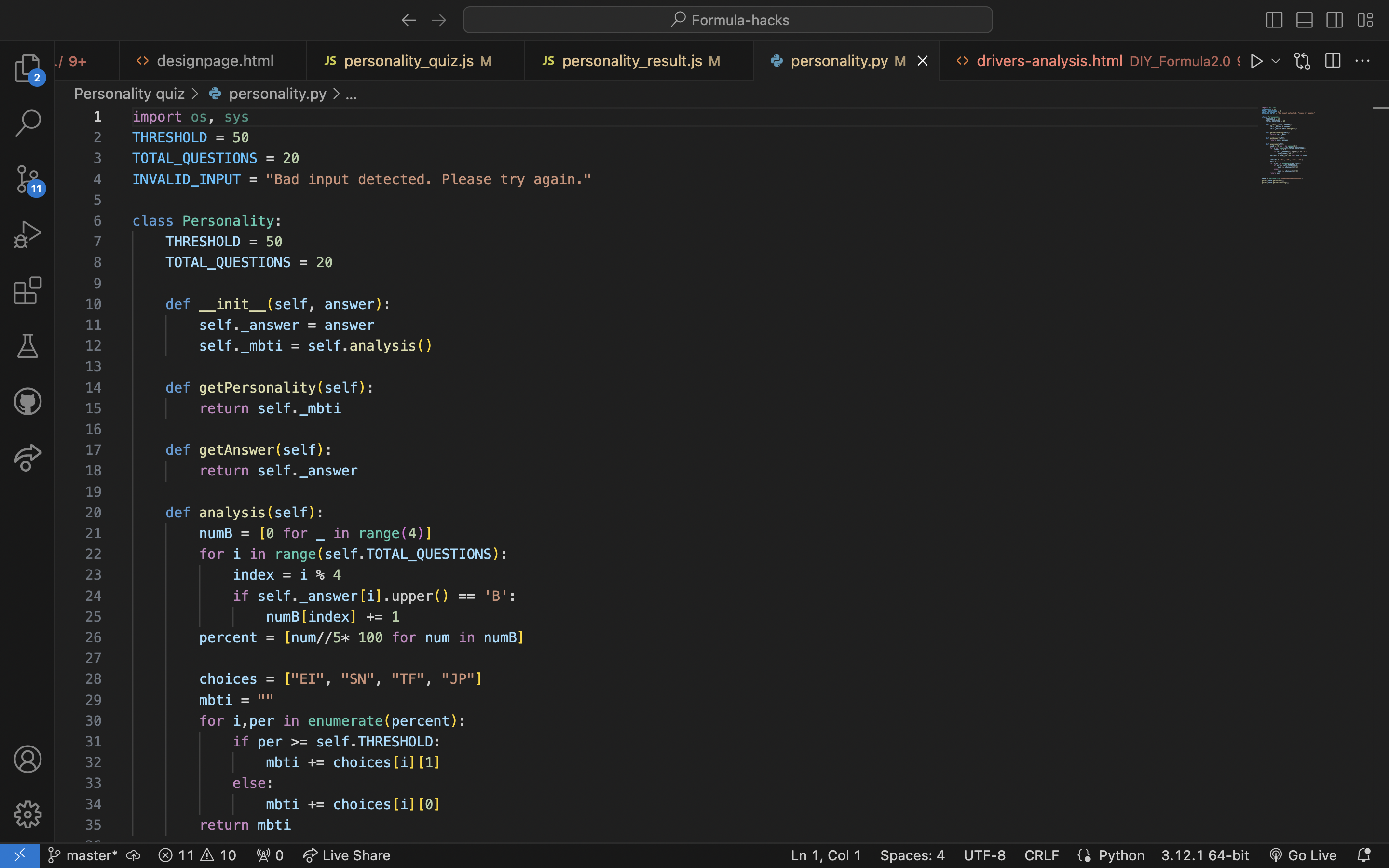Toggle the primary side bar layout button

click(x=1274, y=20)
